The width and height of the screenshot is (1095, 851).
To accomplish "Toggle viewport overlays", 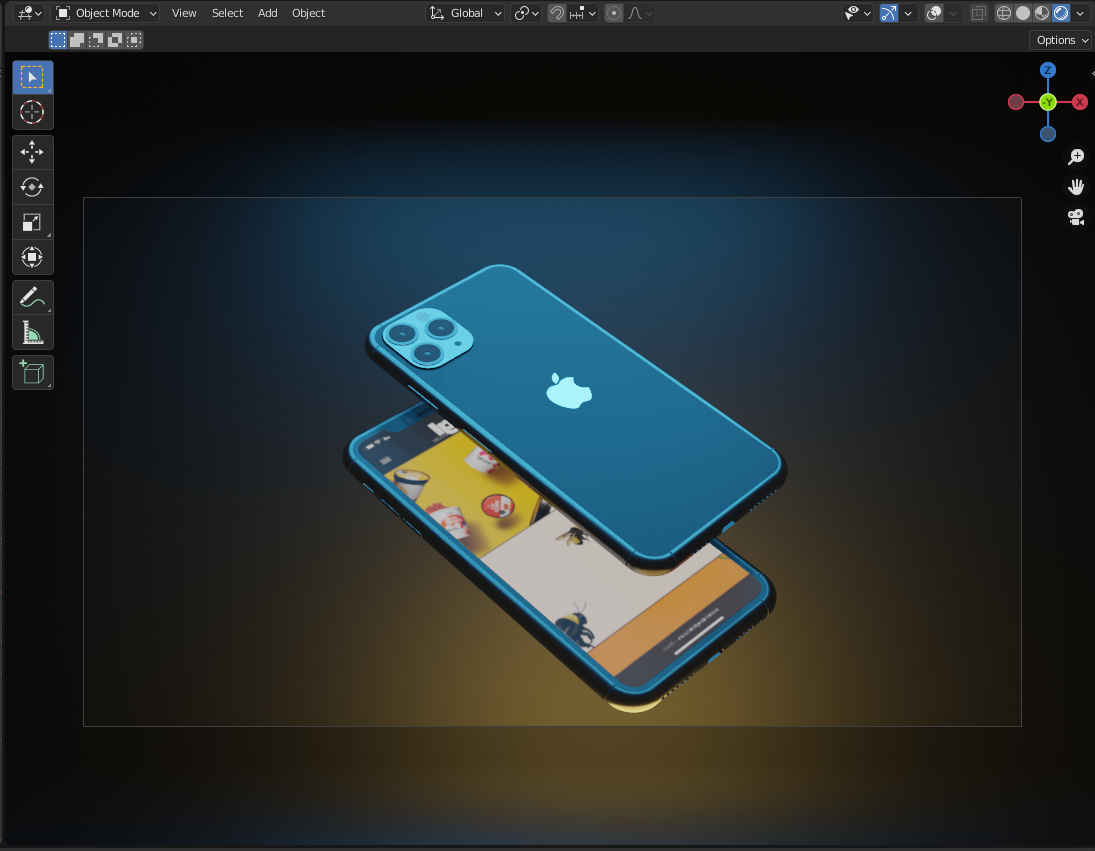I will [934, 13].
